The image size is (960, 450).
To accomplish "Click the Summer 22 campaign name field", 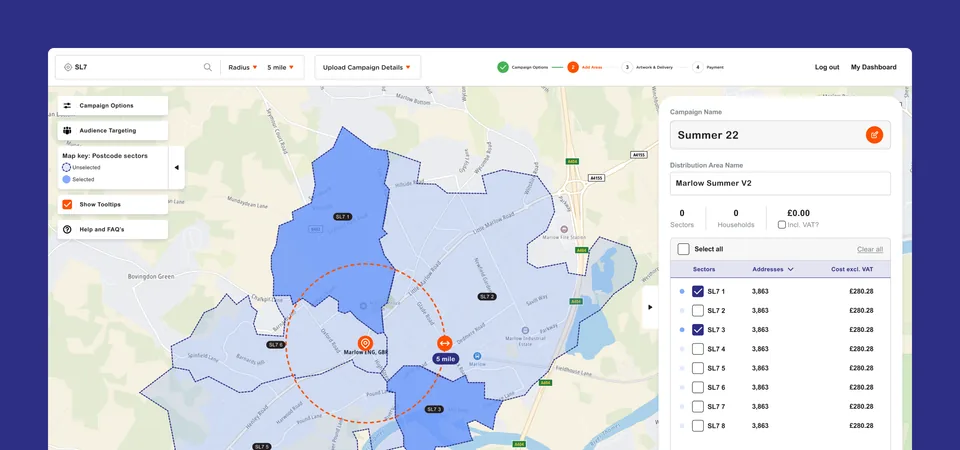I will (780, 135).
